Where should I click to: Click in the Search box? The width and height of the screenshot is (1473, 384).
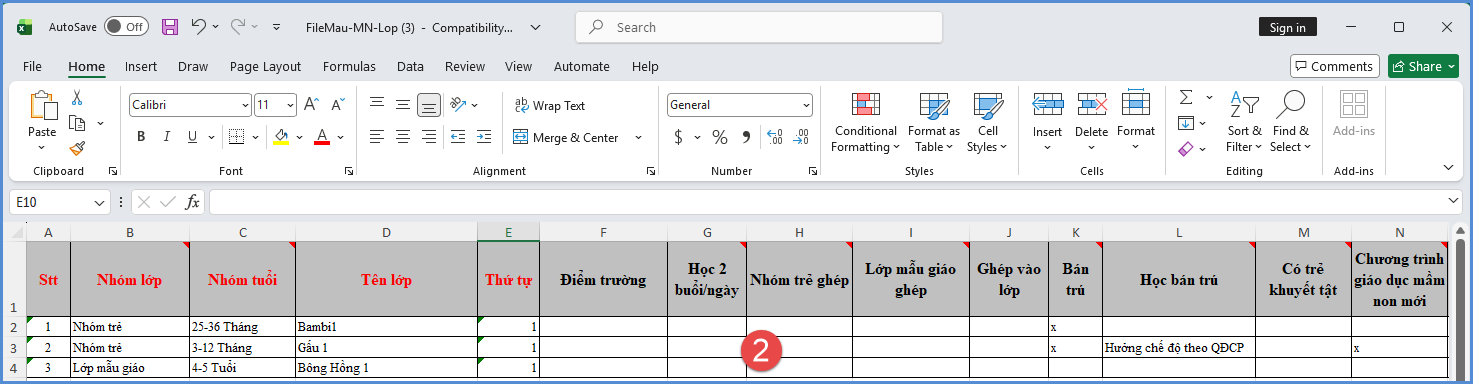click(x=759, y=27)
